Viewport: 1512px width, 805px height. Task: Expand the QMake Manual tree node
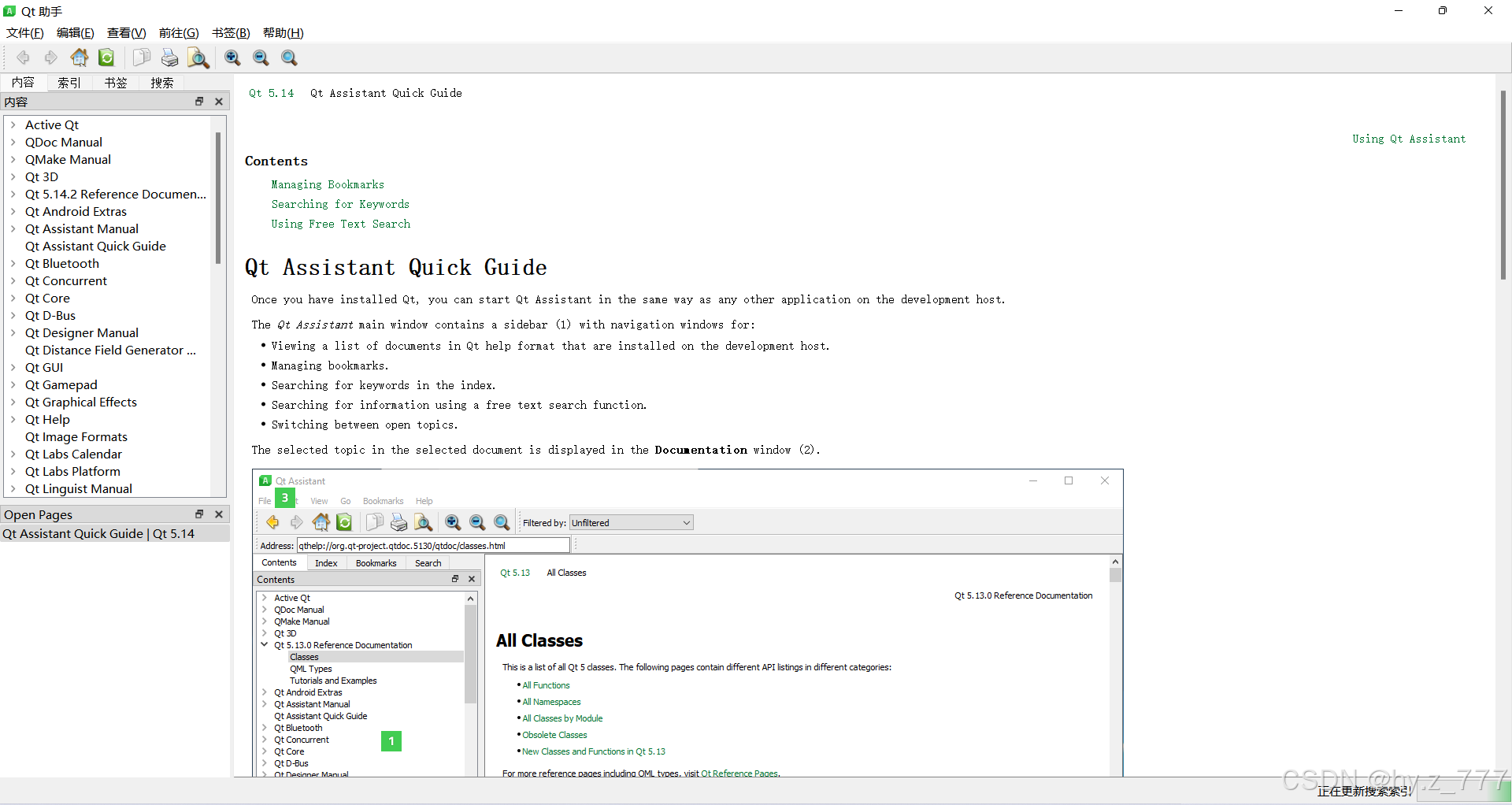point(13,159)
